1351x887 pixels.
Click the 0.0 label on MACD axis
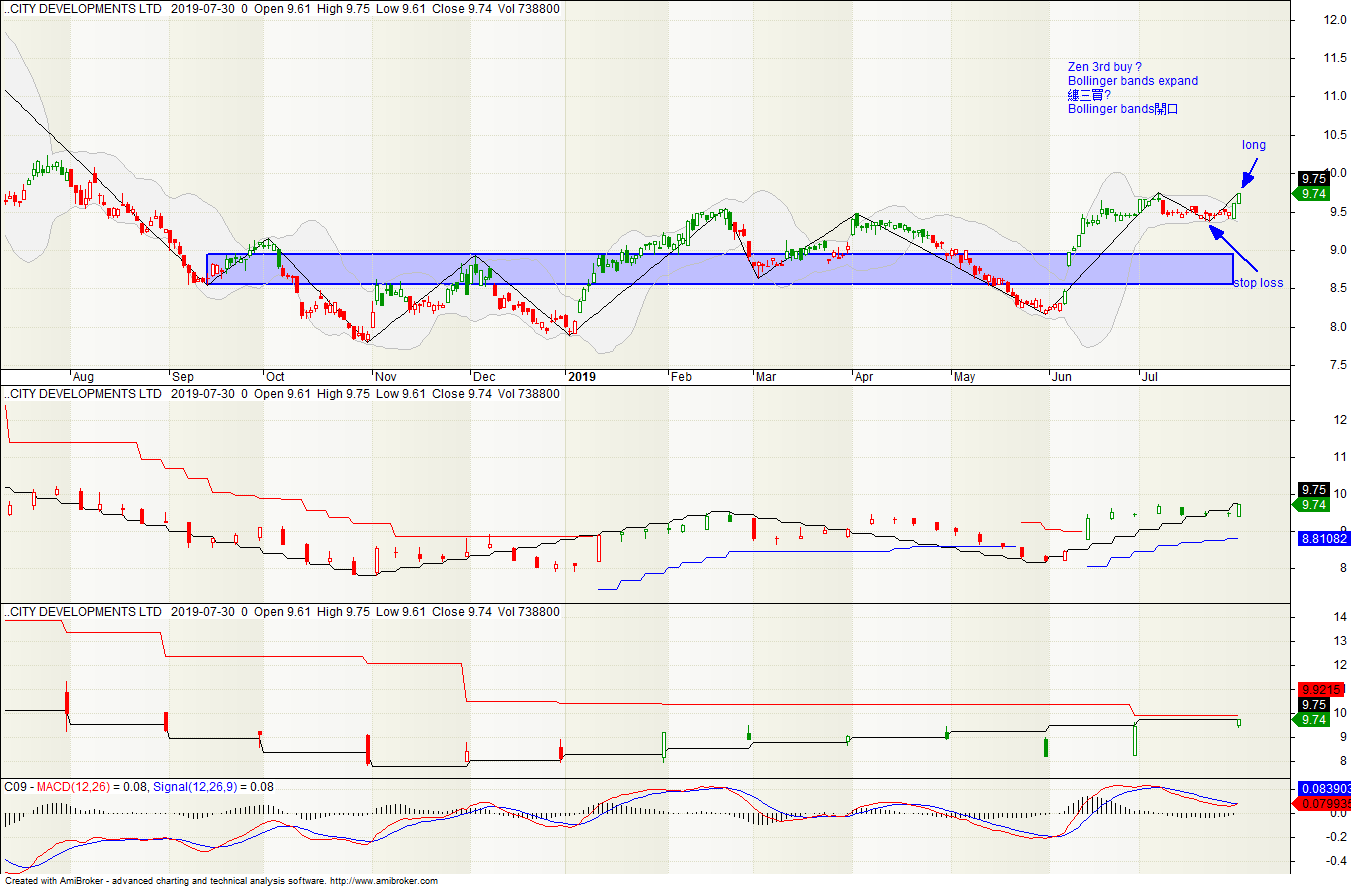pos(1338,812)
